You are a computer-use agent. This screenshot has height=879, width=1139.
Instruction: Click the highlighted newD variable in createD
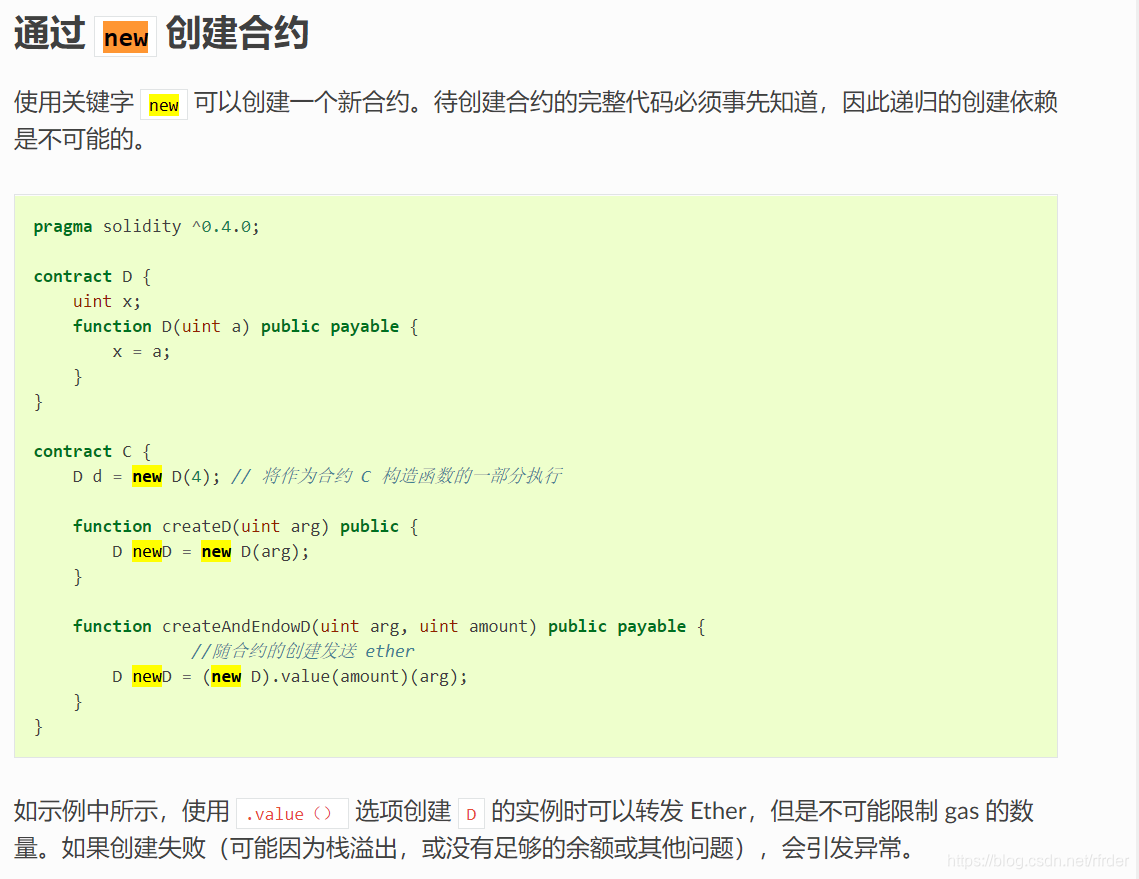(x=147, y=551)
